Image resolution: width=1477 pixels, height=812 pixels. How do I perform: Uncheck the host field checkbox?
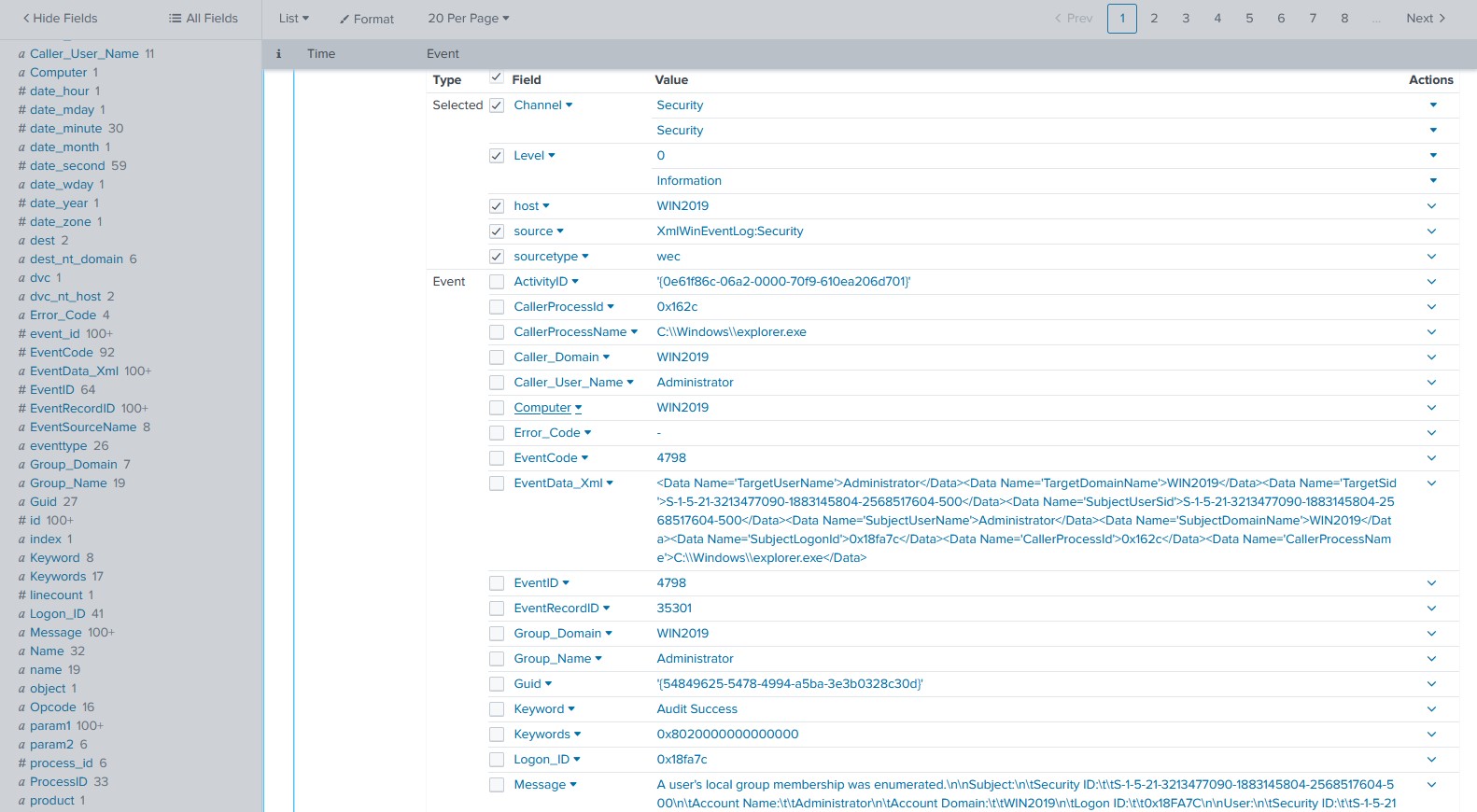(497, 206)
